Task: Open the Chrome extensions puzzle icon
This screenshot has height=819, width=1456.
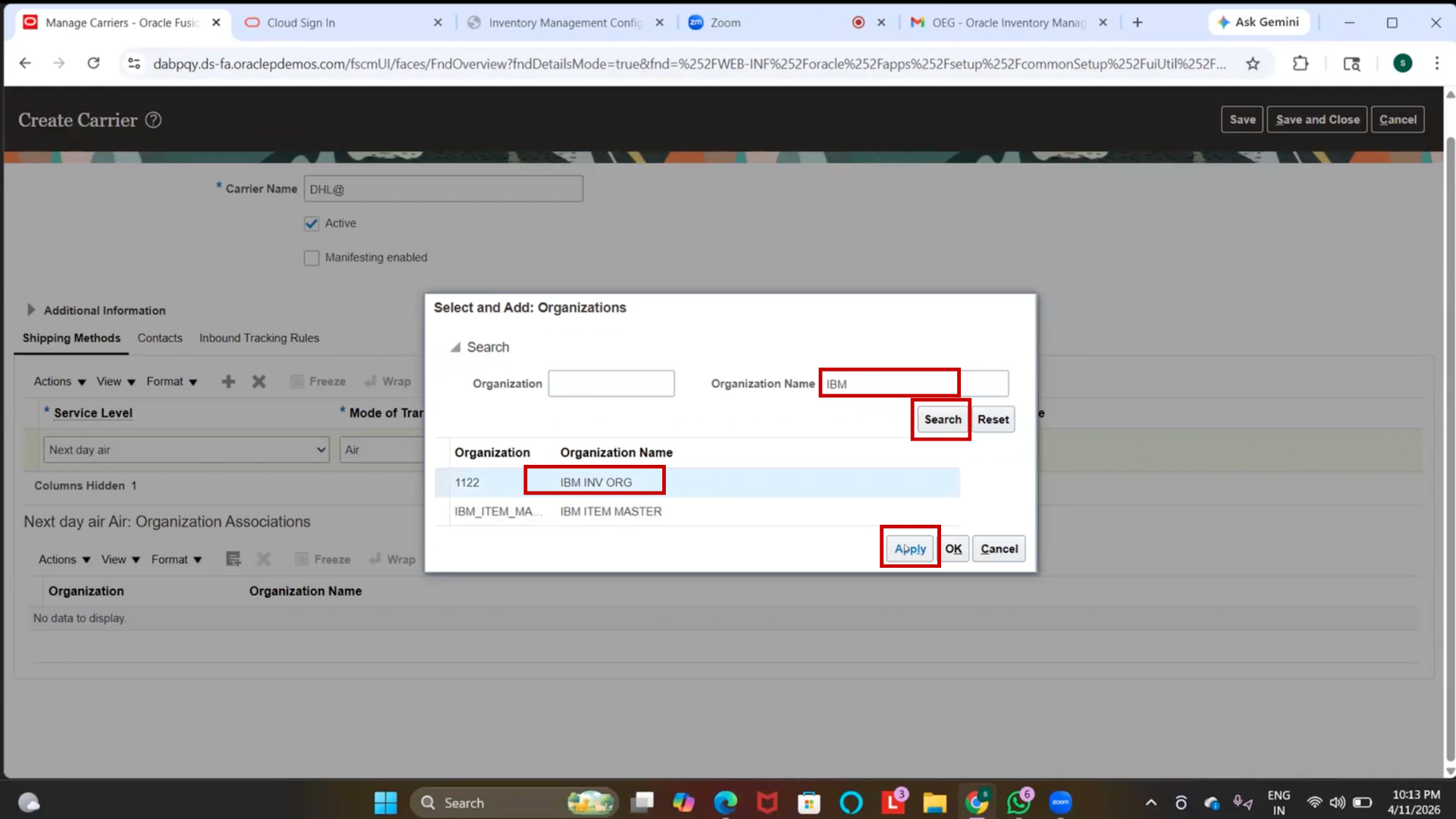Action: [1301, 64]
